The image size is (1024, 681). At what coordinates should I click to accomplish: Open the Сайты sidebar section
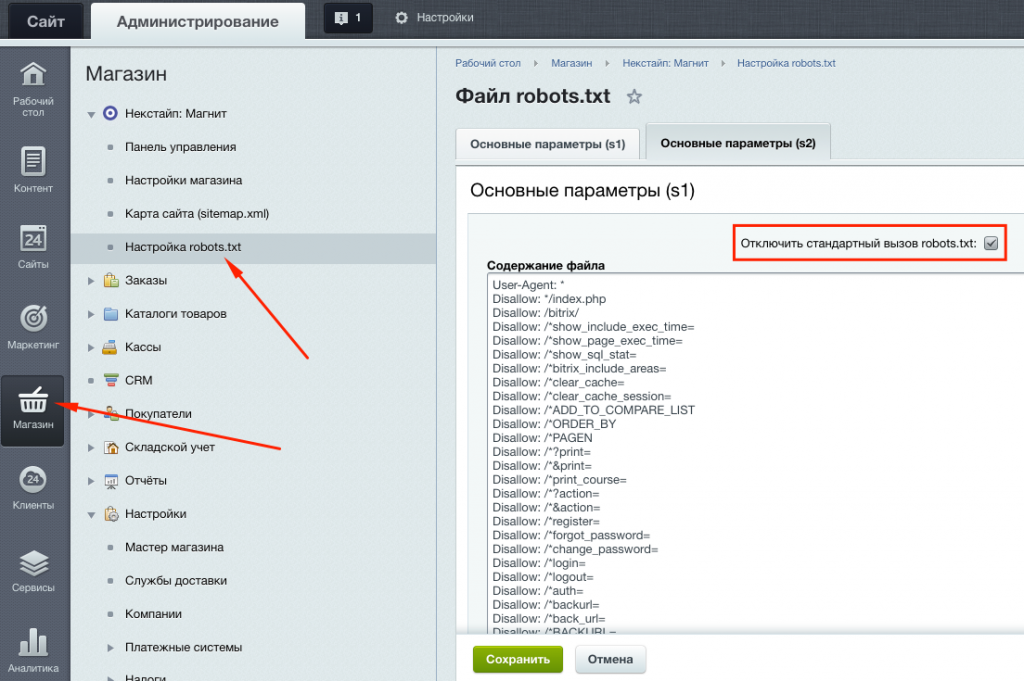tap(33, 247)
